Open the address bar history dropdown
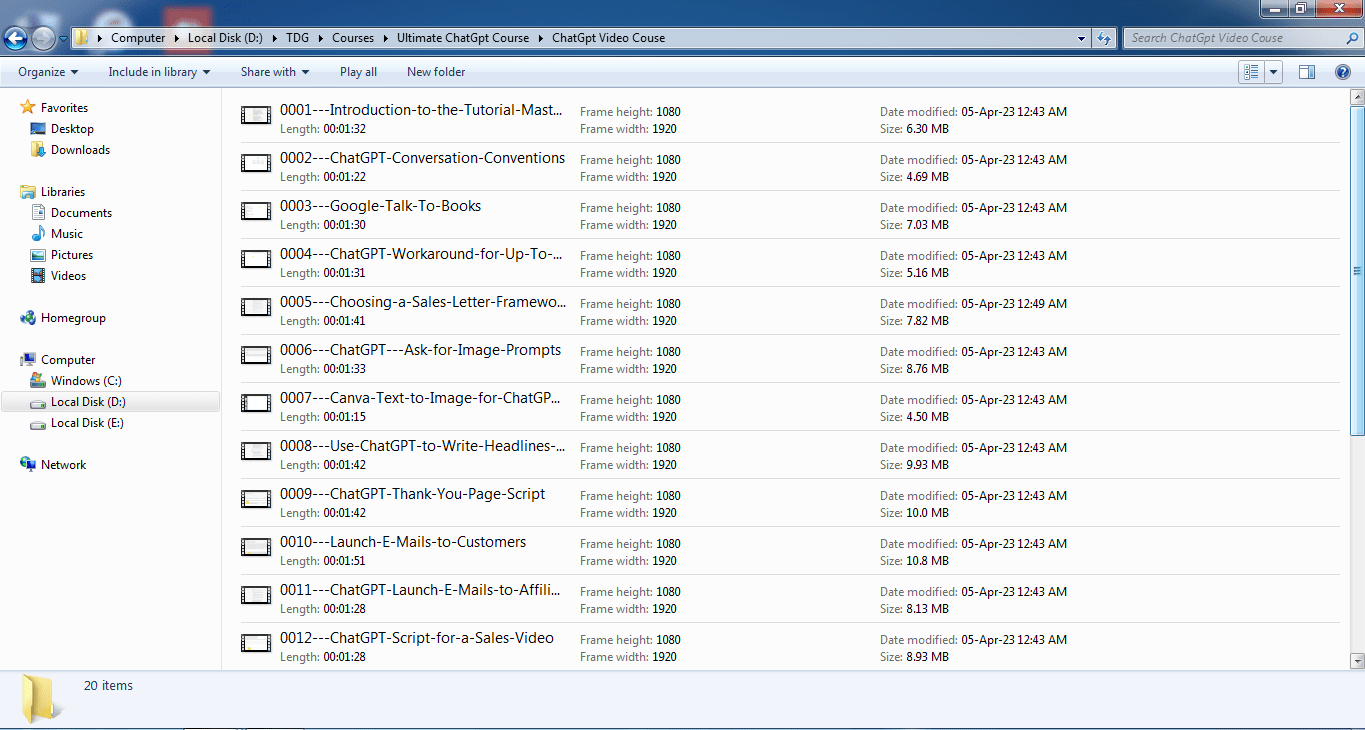 (1082, 38)
